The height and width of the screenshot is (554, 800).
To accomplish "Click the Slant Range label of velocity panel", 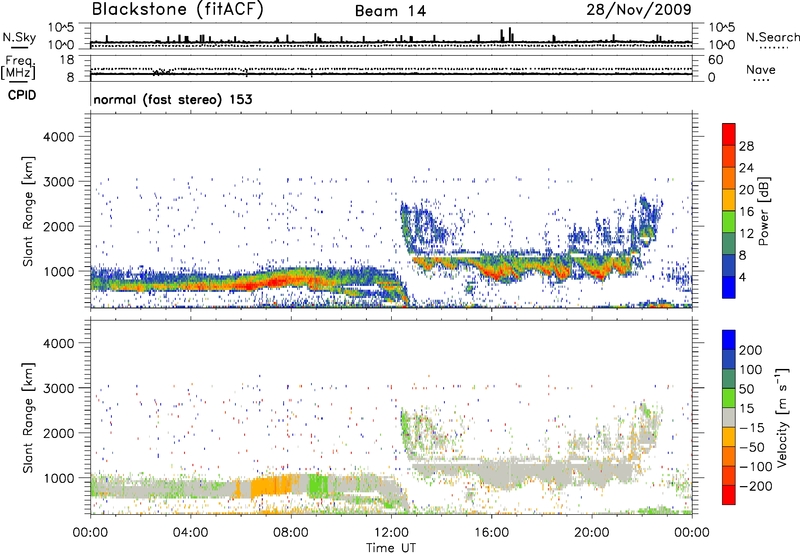I will pyautogui.click(x=28, y=418).
